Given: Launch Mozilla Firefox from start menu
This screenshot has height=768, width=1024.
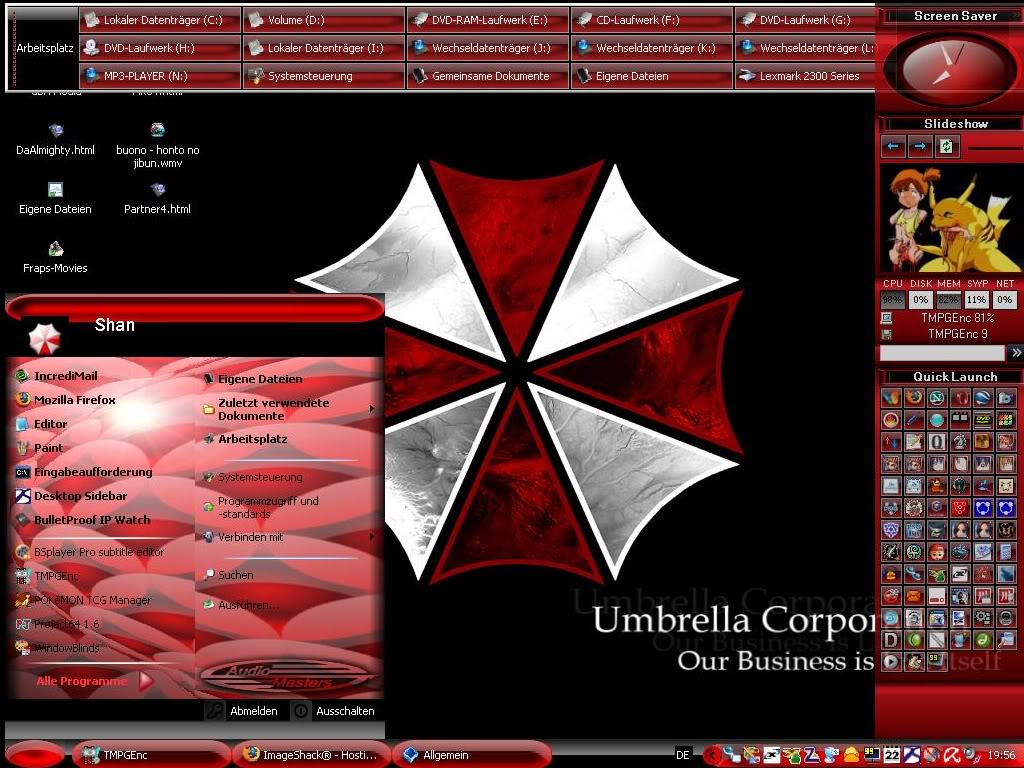Looking at the screenshot, I should click(66, 400).
